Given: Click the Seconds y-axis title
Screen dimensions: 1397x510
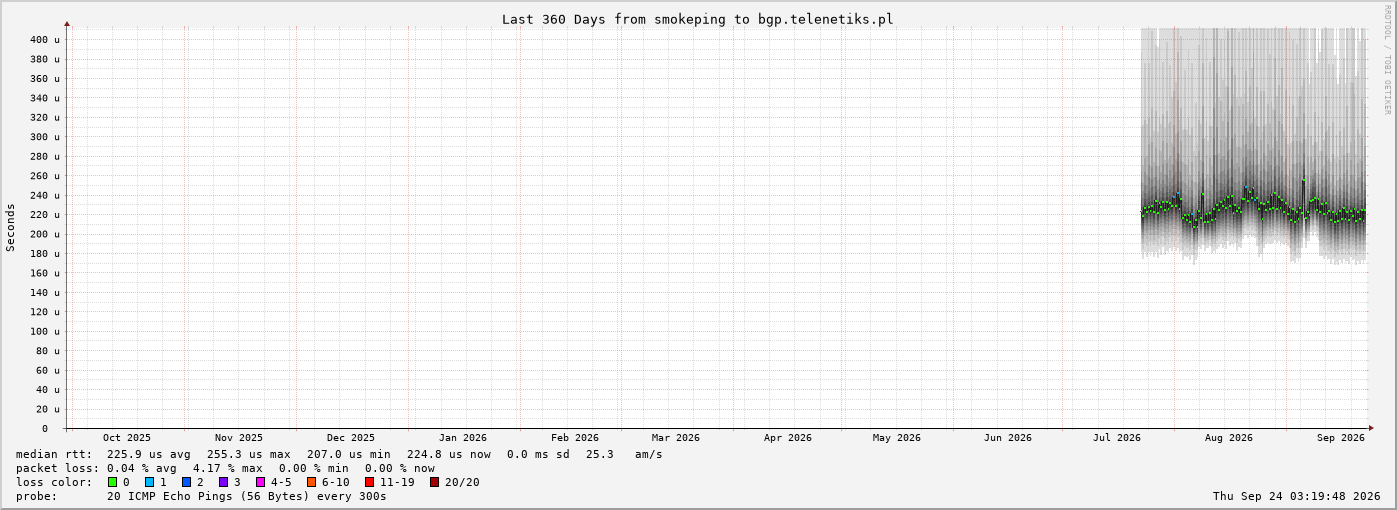Looking at the screenshot, I should [11, 227].
